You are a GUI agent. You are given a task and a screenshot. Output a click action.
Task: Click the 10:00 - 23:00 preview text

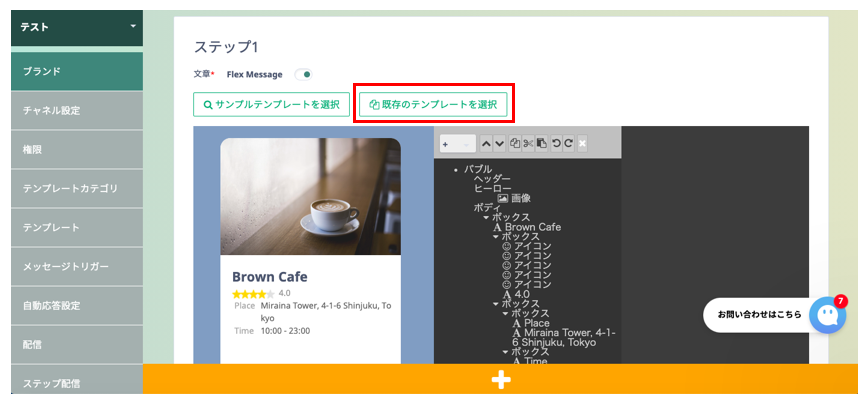tap(285, 331)
